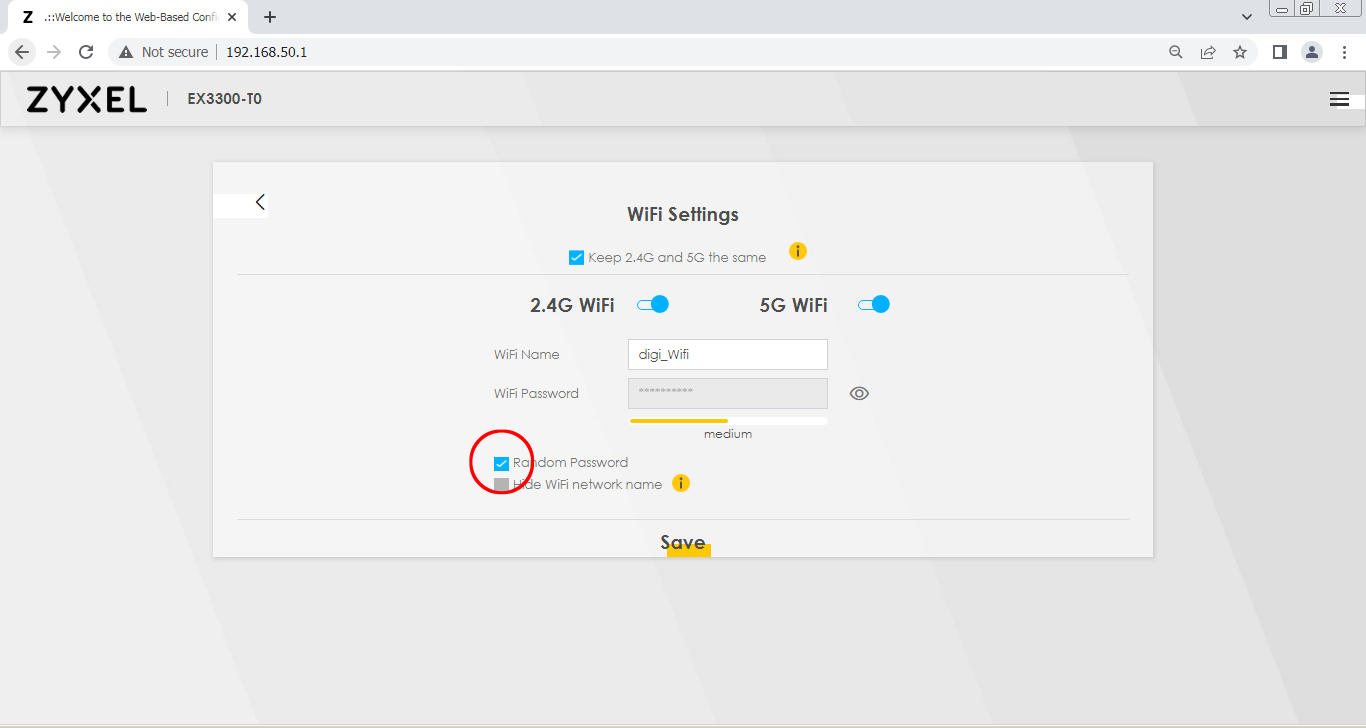Screen dimensions: 1366x728
Task: Click the back arrow on WiFi Settings
Action: 260,202
